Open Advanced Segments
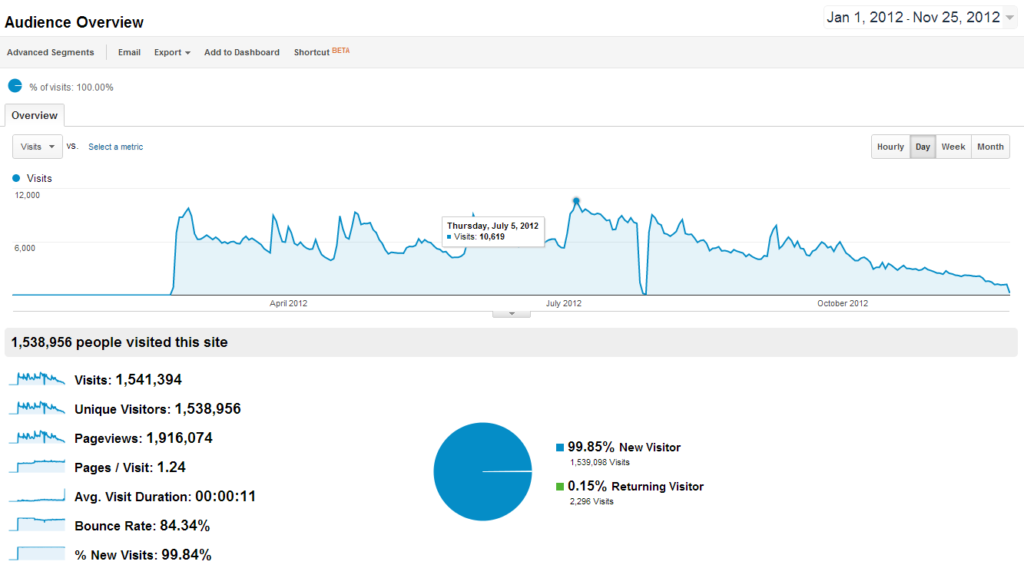Screen dimensions: 1024x578 pyautogui.click(x=50, y=52)
